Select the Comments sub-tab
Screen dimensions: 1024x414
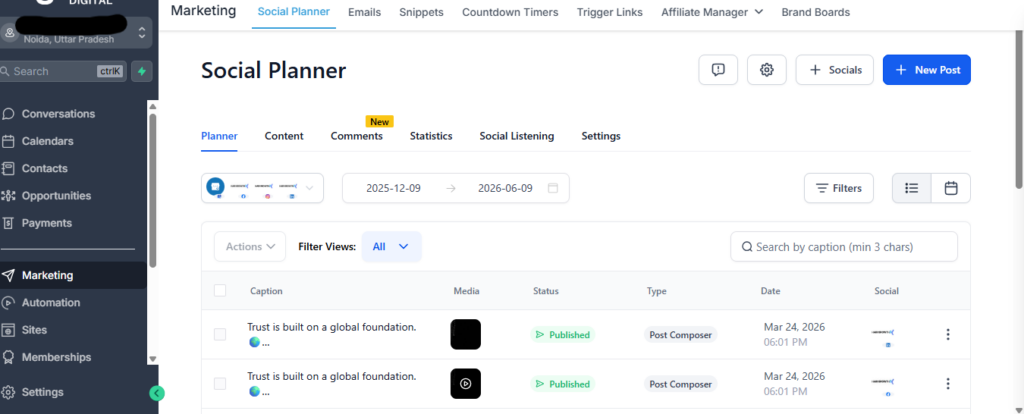(x=357, y=136)
